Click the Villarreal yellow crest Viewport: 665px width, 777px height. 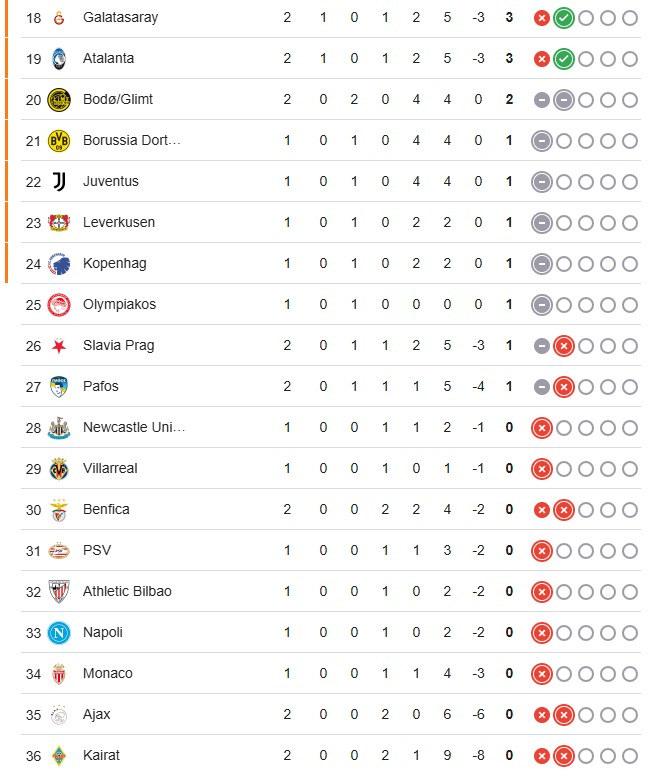(59, 469)
